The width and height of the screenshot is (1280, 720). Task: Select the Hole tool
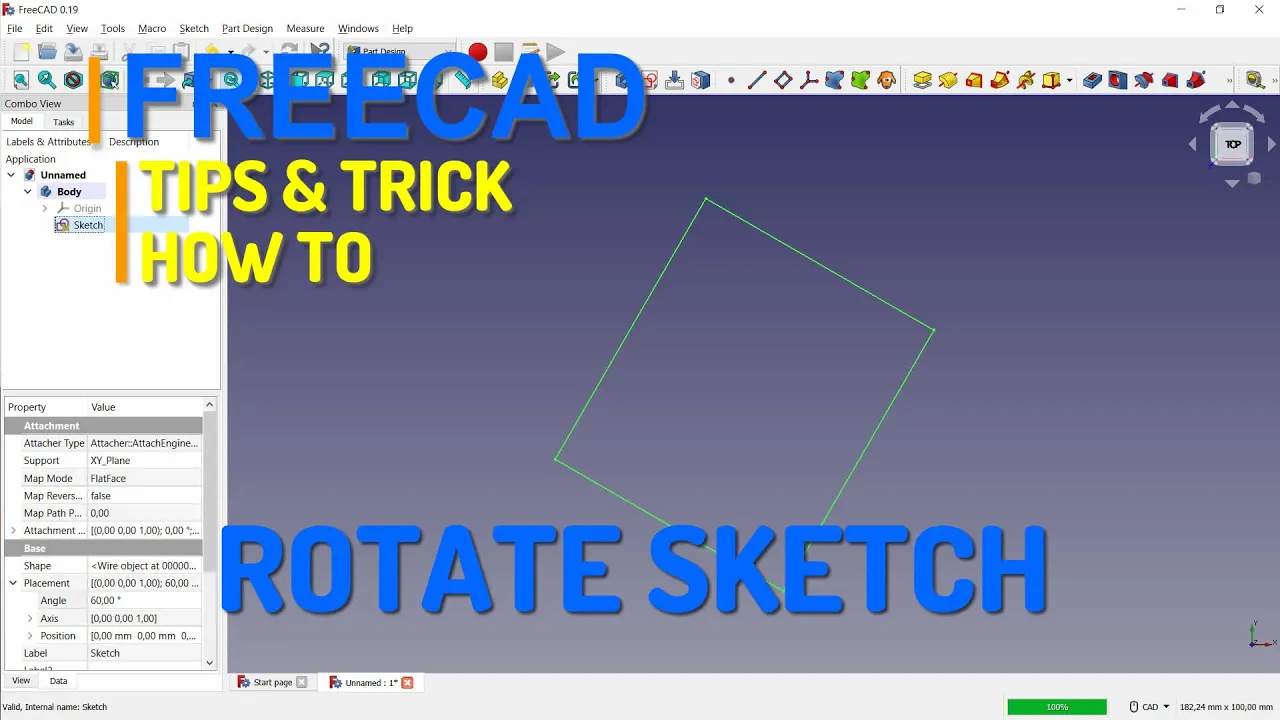1119,80
